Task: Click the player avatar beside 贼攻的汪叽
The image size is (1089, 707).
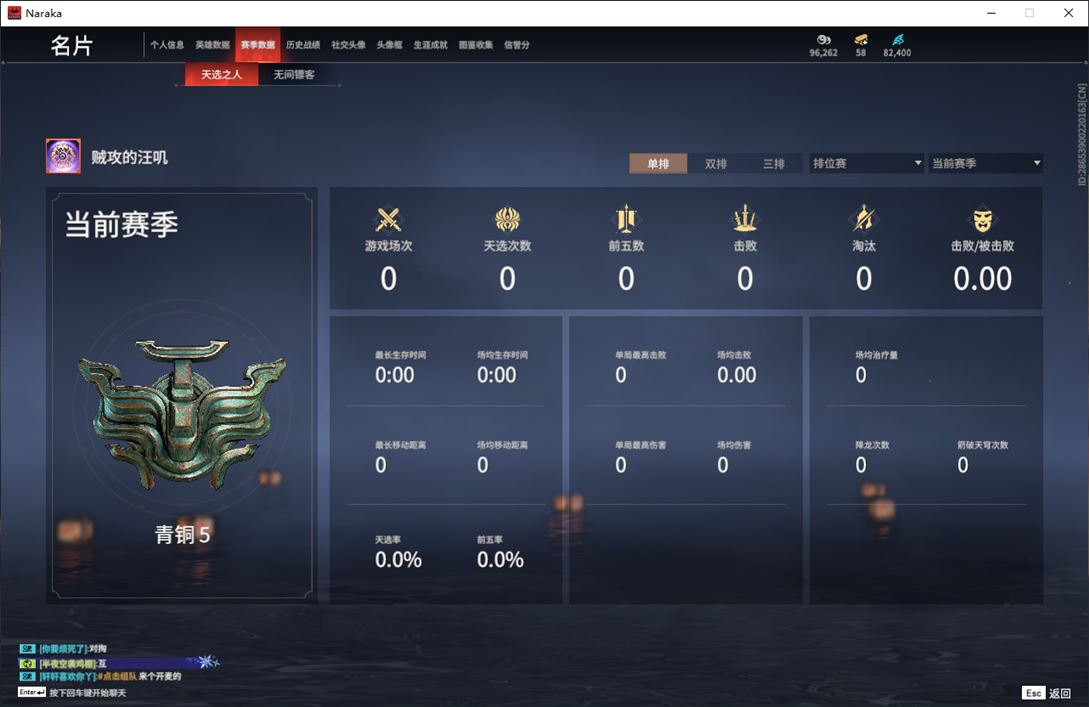Action: pos(63,157)
